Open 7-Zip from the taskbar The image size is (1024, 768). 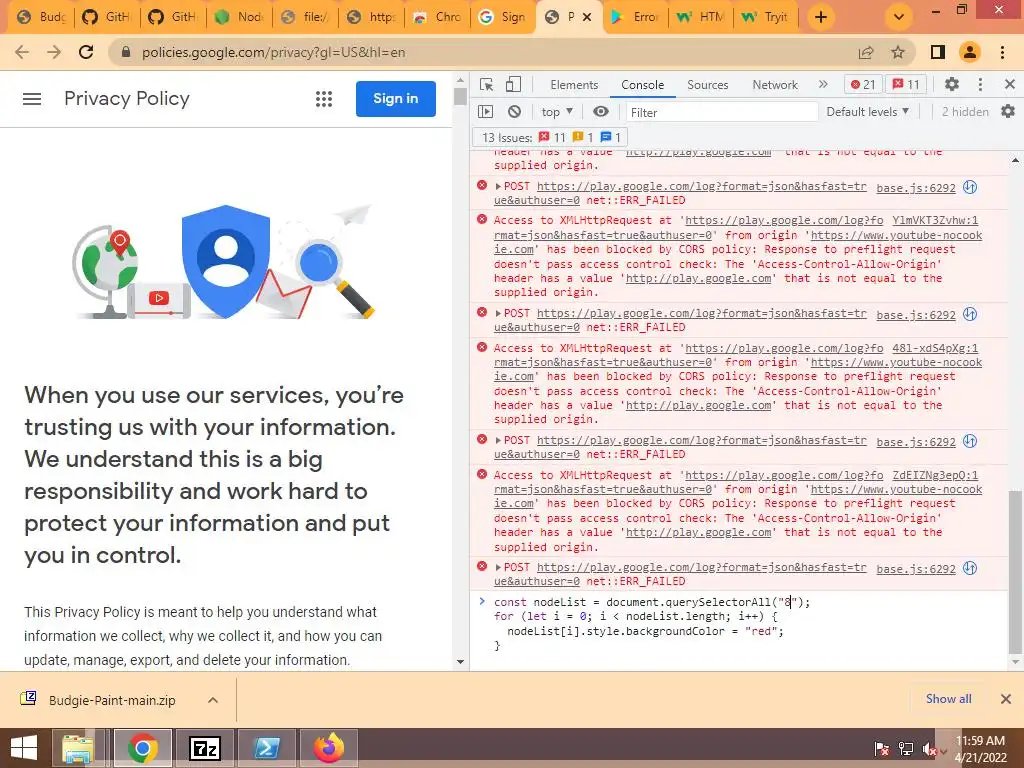[205, 748]
